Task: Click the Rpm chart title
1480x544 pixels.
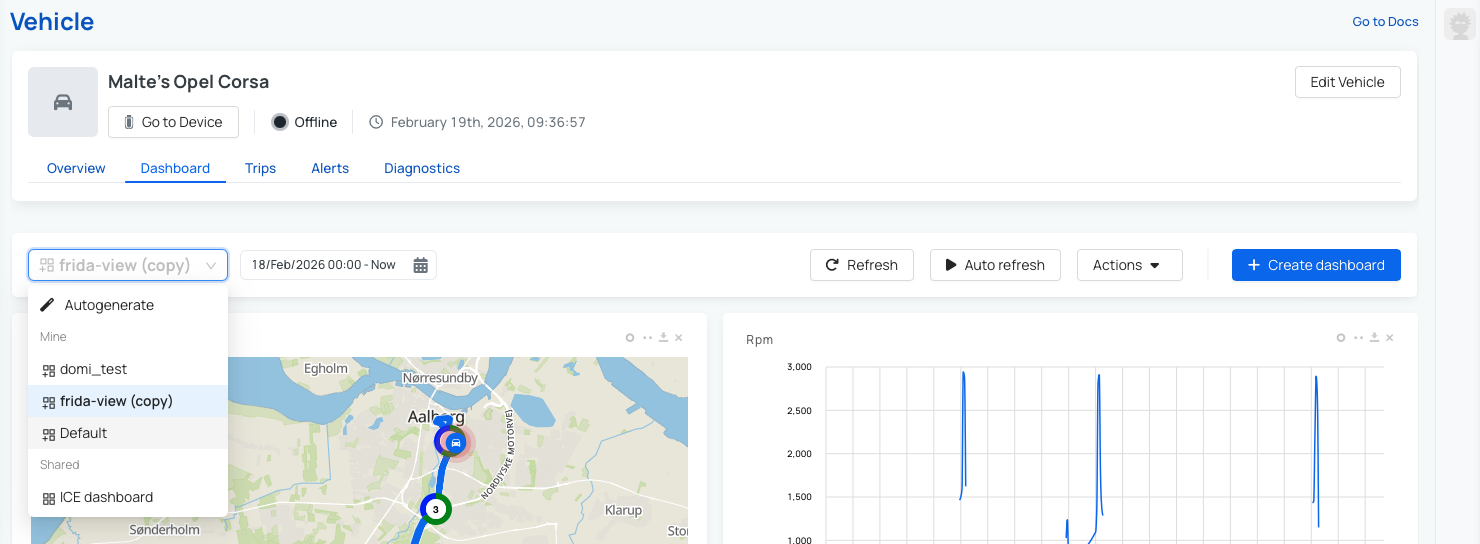Action: click(x=759, y=340)
